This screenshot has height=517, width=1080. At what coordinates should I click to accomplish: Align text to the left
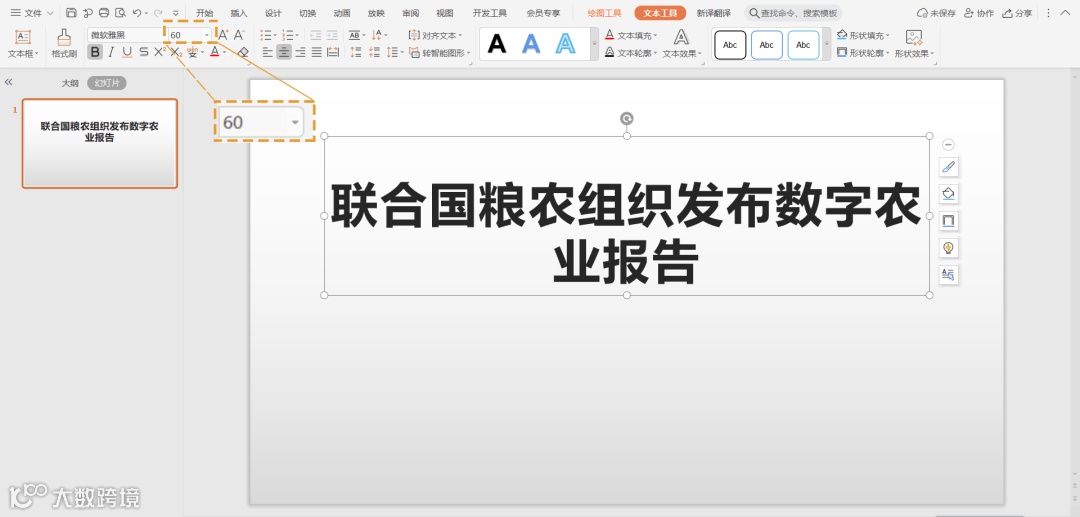pos(268,52)
